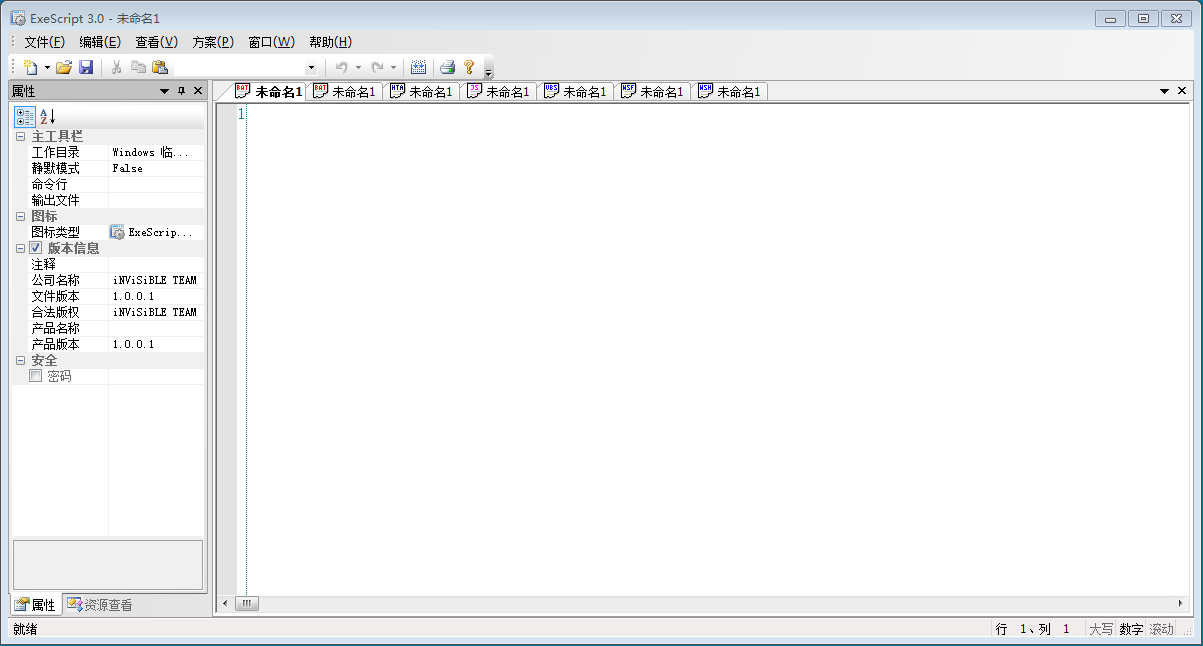Click the Print icon in the toolbar
This screenshot has width=1203, height=646.
coord(447,67)
